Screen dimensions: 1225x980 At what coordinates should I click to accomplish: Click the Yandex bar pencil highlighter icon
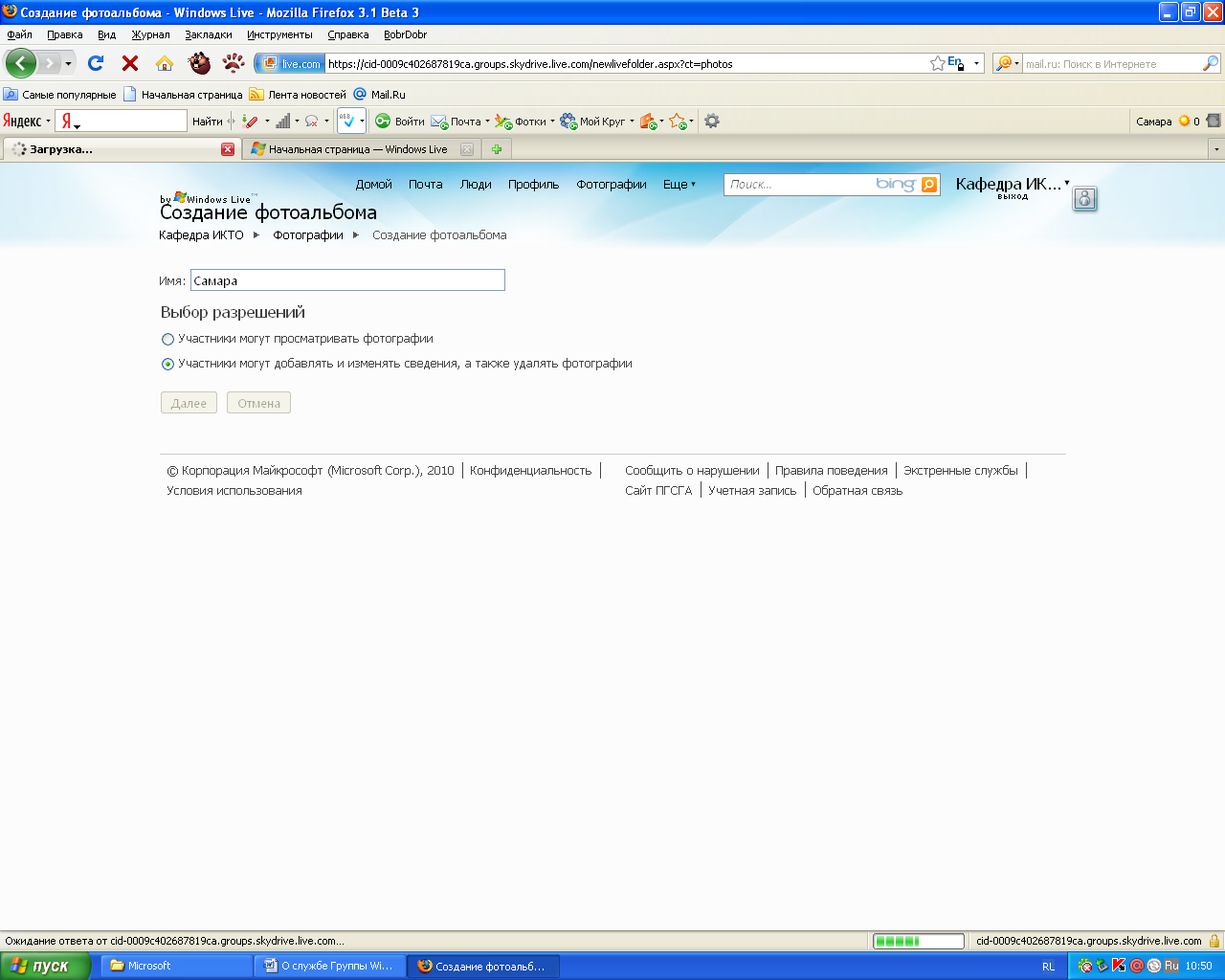[250, 122]
